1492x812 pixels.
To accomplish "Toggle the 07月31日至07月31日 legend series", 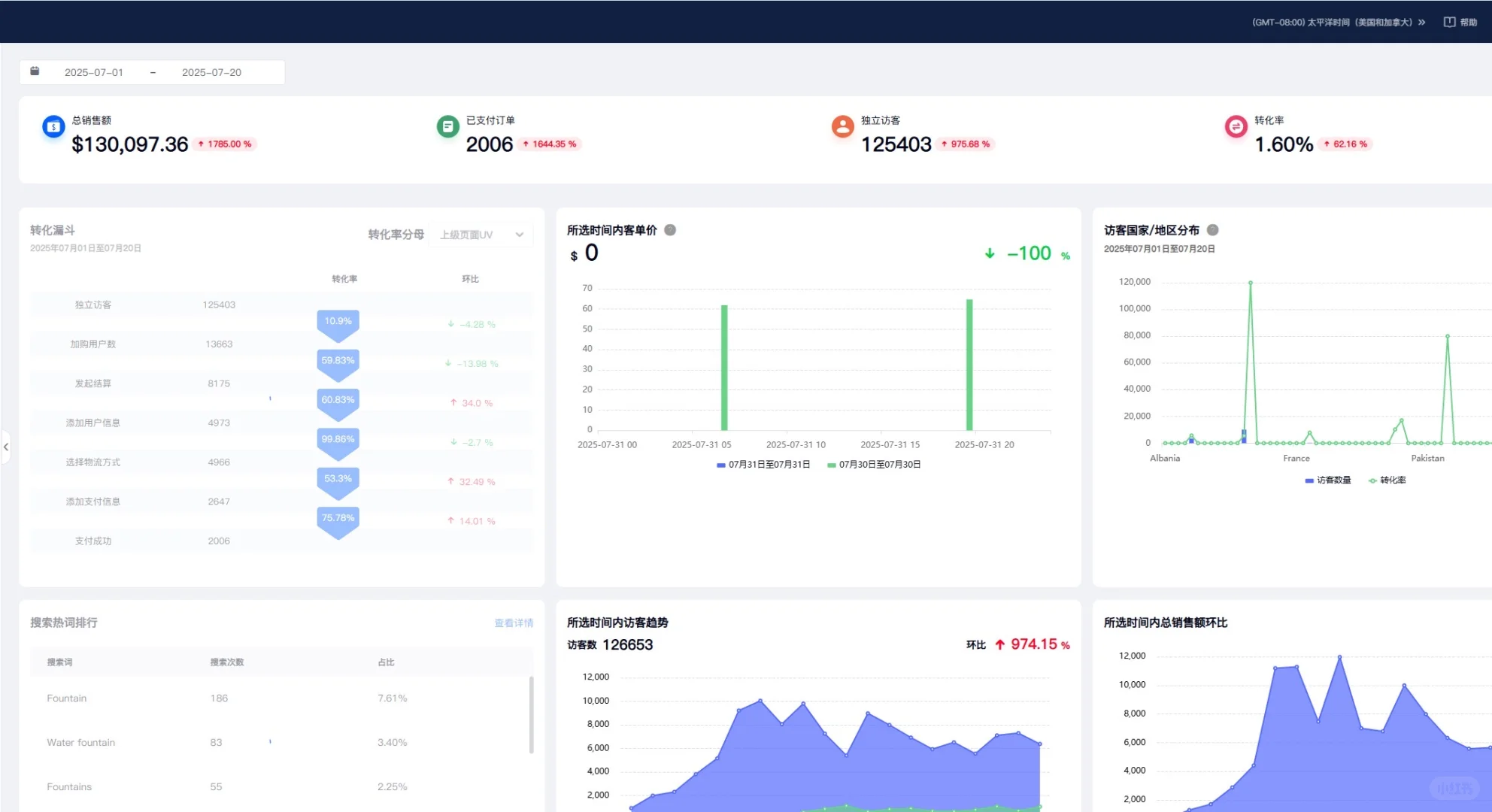I will tap(763, 465).
